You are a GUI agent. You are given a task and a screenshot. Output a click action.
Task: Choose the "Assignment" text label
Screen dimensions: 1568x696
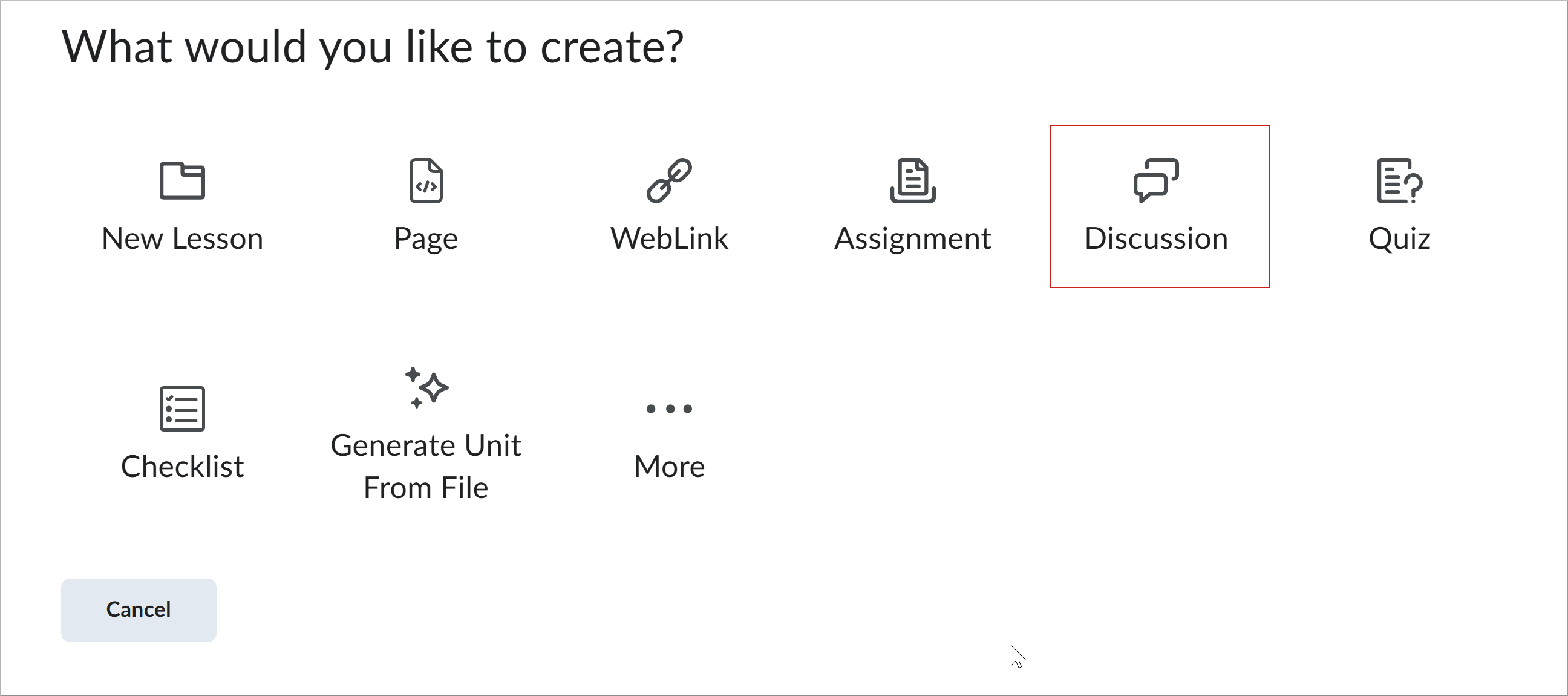pyautogui.click(x=912, y=238)
